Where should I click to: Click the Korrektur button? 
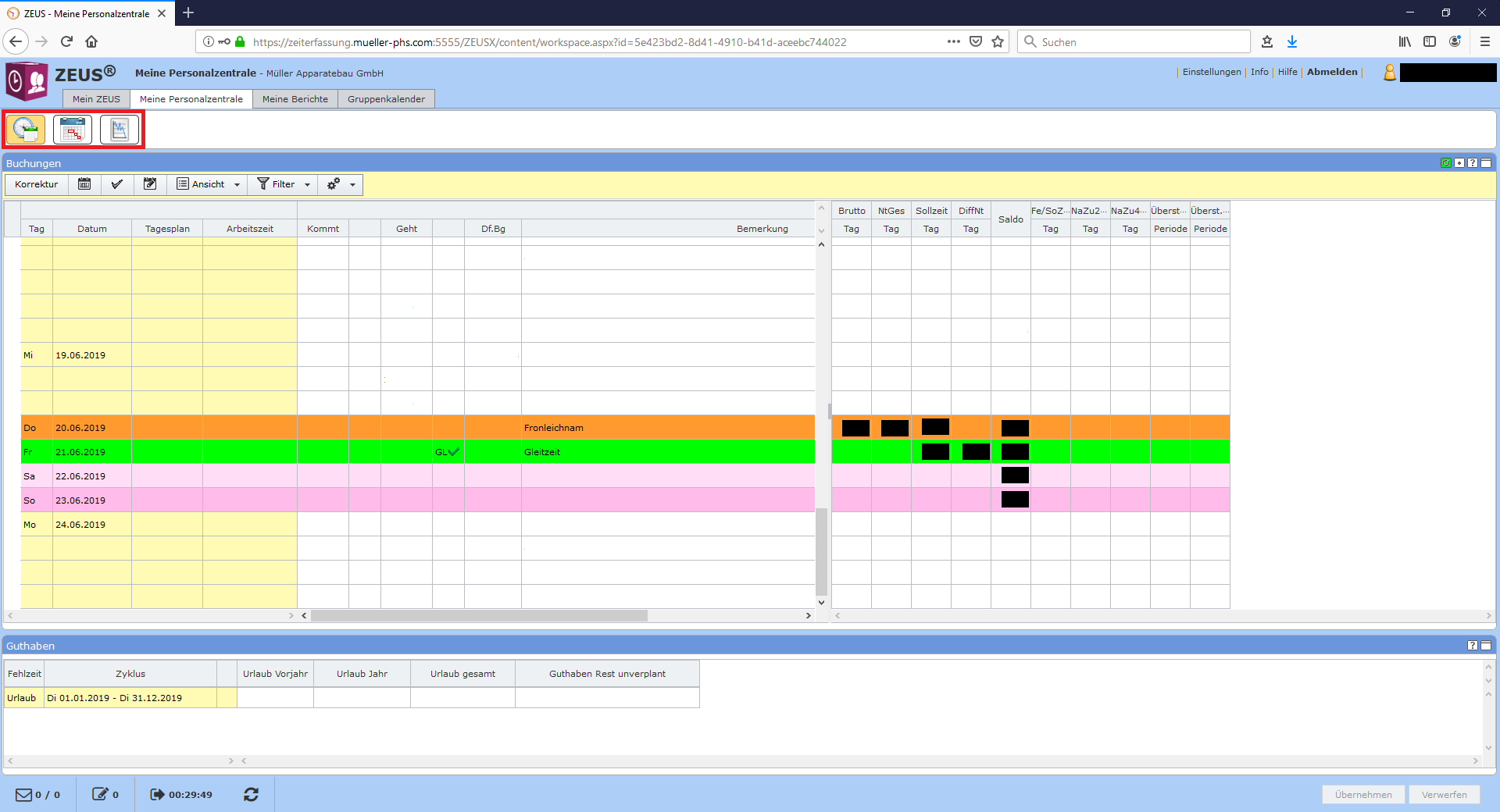coord(36,184)
